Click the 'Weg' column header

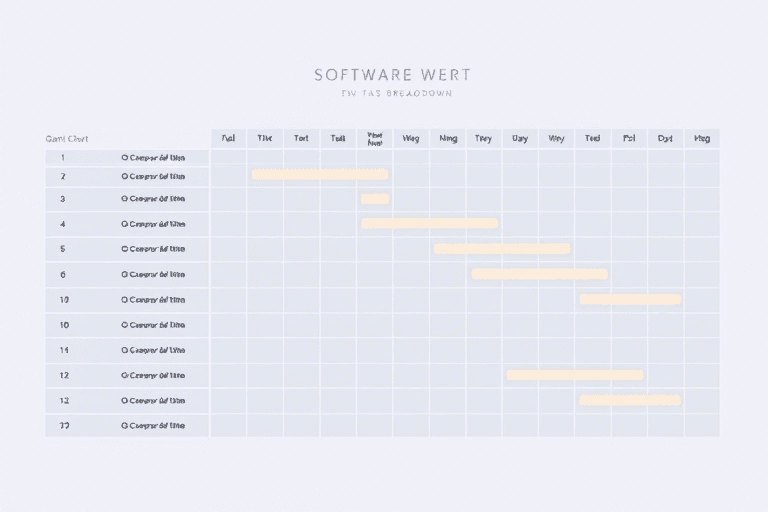410,139
